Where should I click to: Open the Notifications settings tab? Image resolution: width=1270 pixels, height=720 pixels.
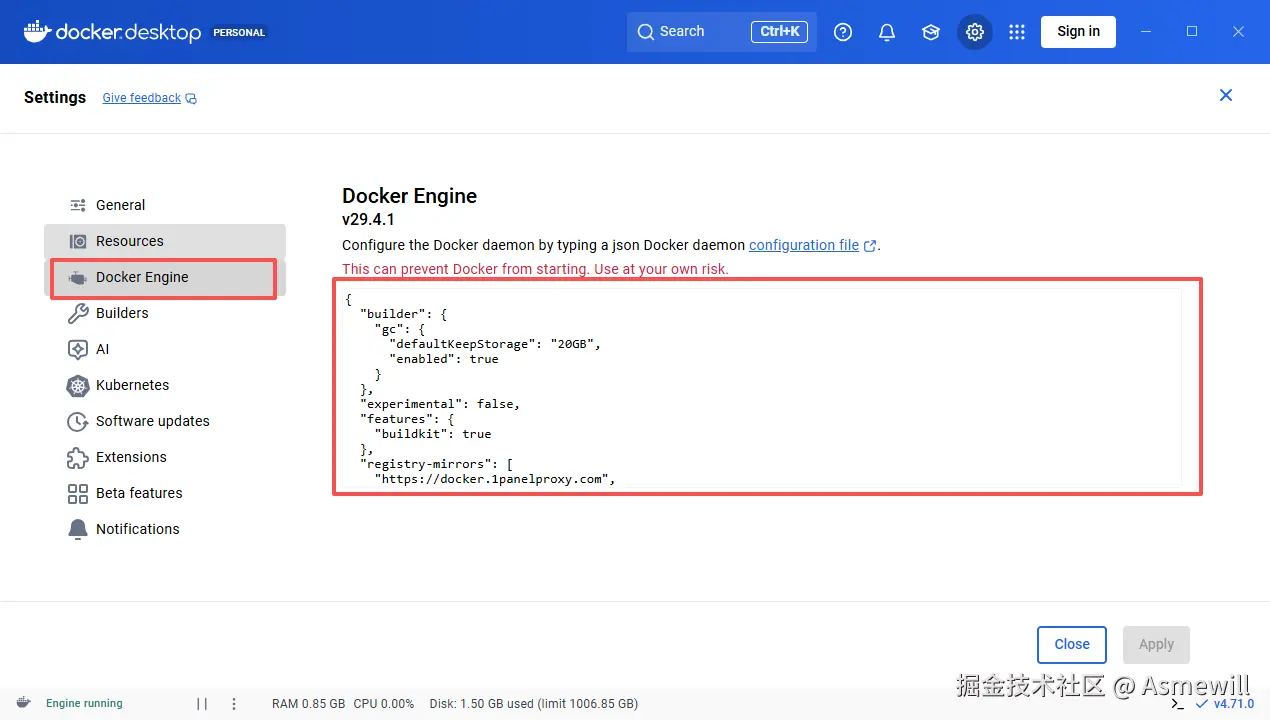coord(165,529)
